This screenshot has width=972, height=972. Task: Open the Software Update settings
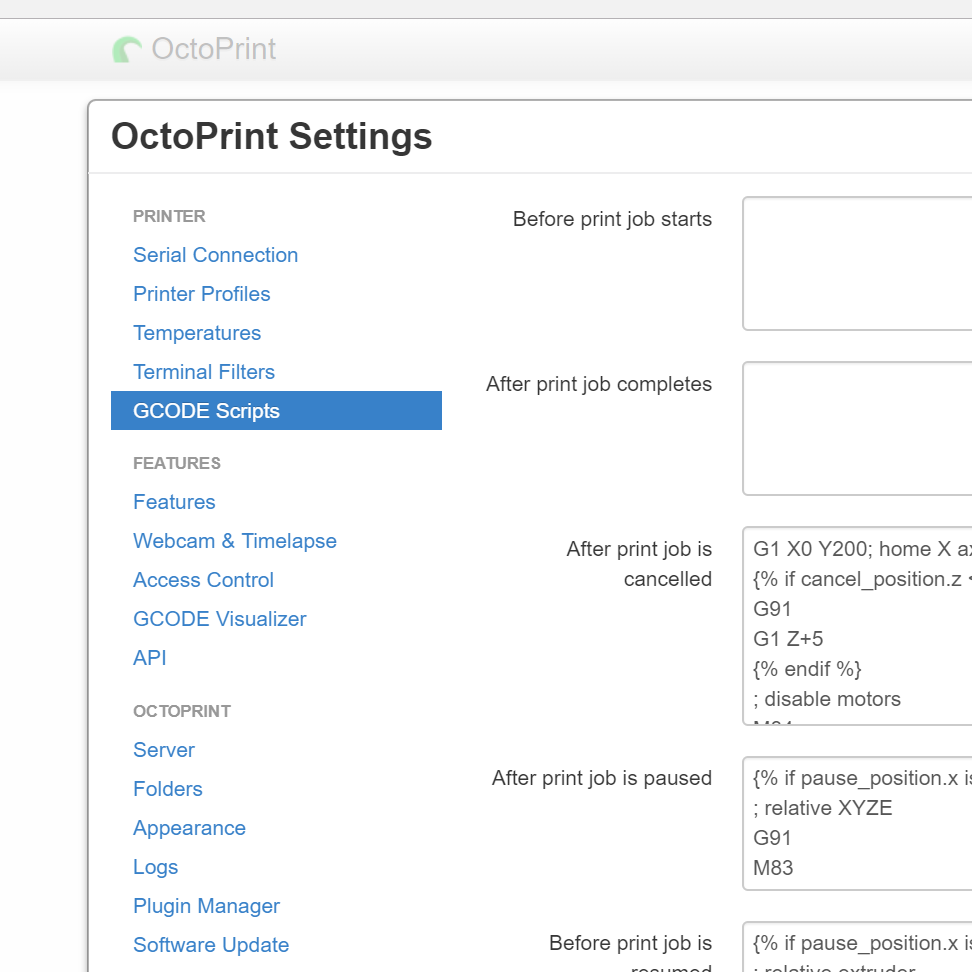(x=210, y=945)
